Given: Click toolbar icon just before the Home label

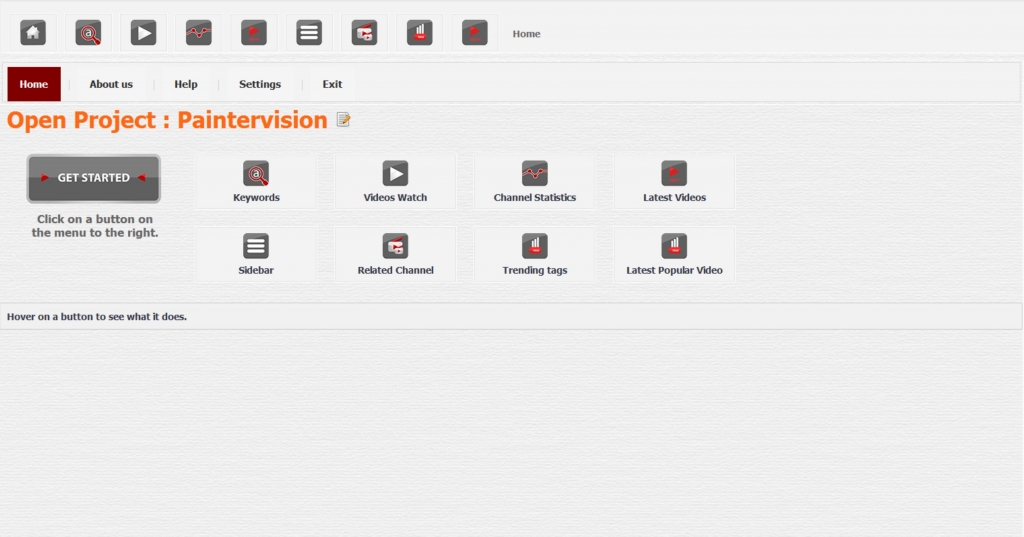Looking at the screenshot, I should 475,33.
